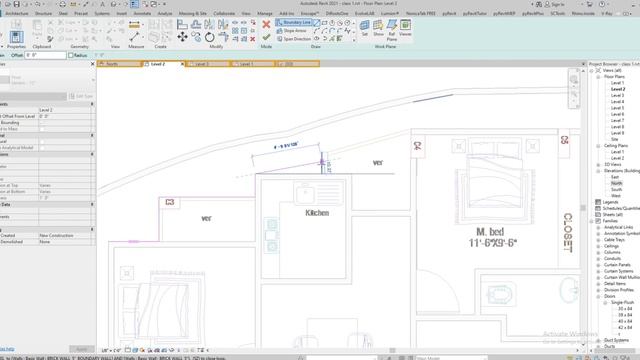Select the Rectangle draw tool
Viewport: 640px width, 360px height.
pos(324,23)
